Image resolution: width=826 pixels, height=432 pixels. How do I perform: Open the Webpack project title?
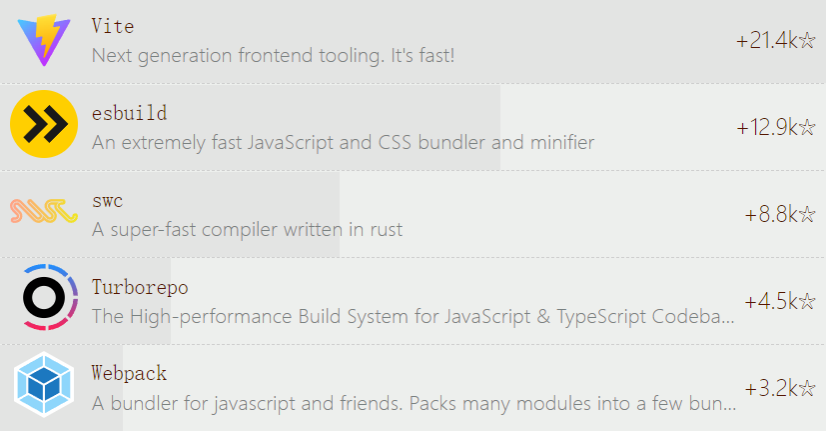pyautogui.click(x=129, y=374)
